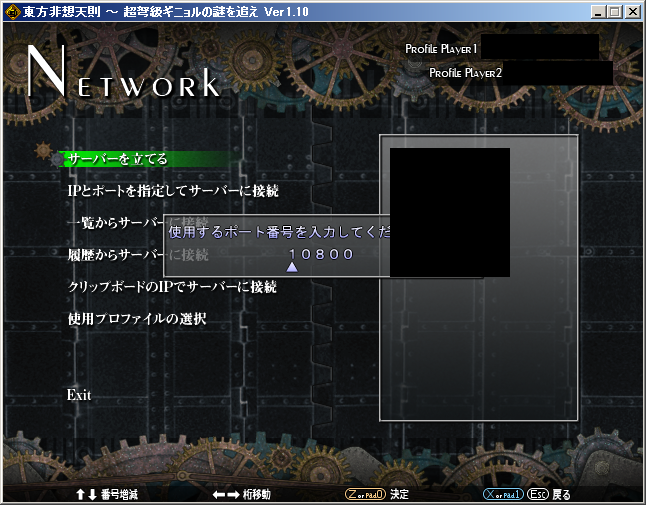The image size is (646, 505).
Task: Click the game icon in title bar
Action: [12, 12]
